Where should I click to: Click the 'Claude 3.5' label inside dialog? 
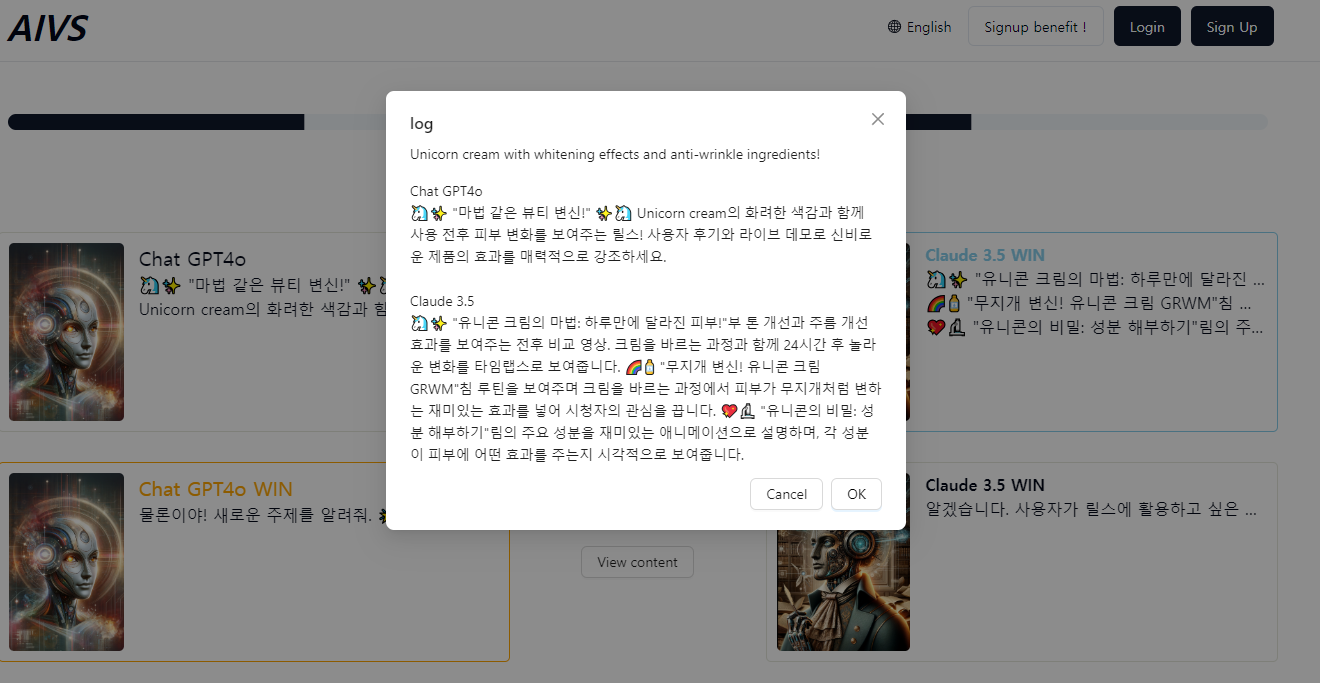(442, 301)
